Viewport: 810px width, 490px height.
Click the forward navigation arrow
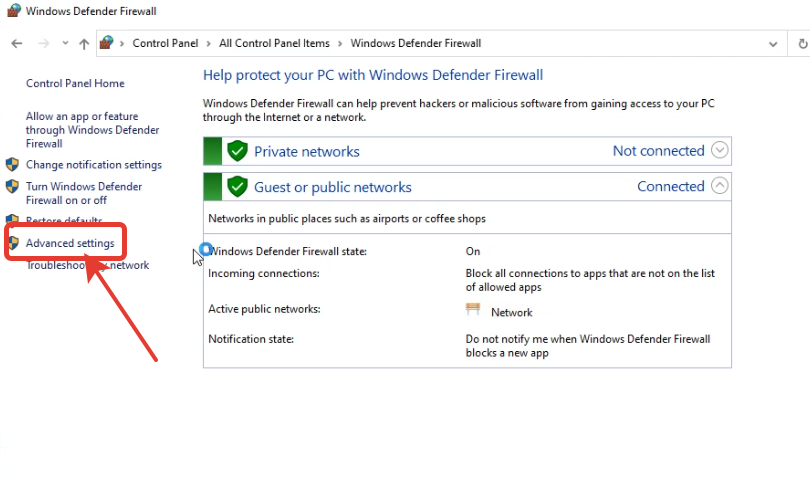[x=44, y=44]
